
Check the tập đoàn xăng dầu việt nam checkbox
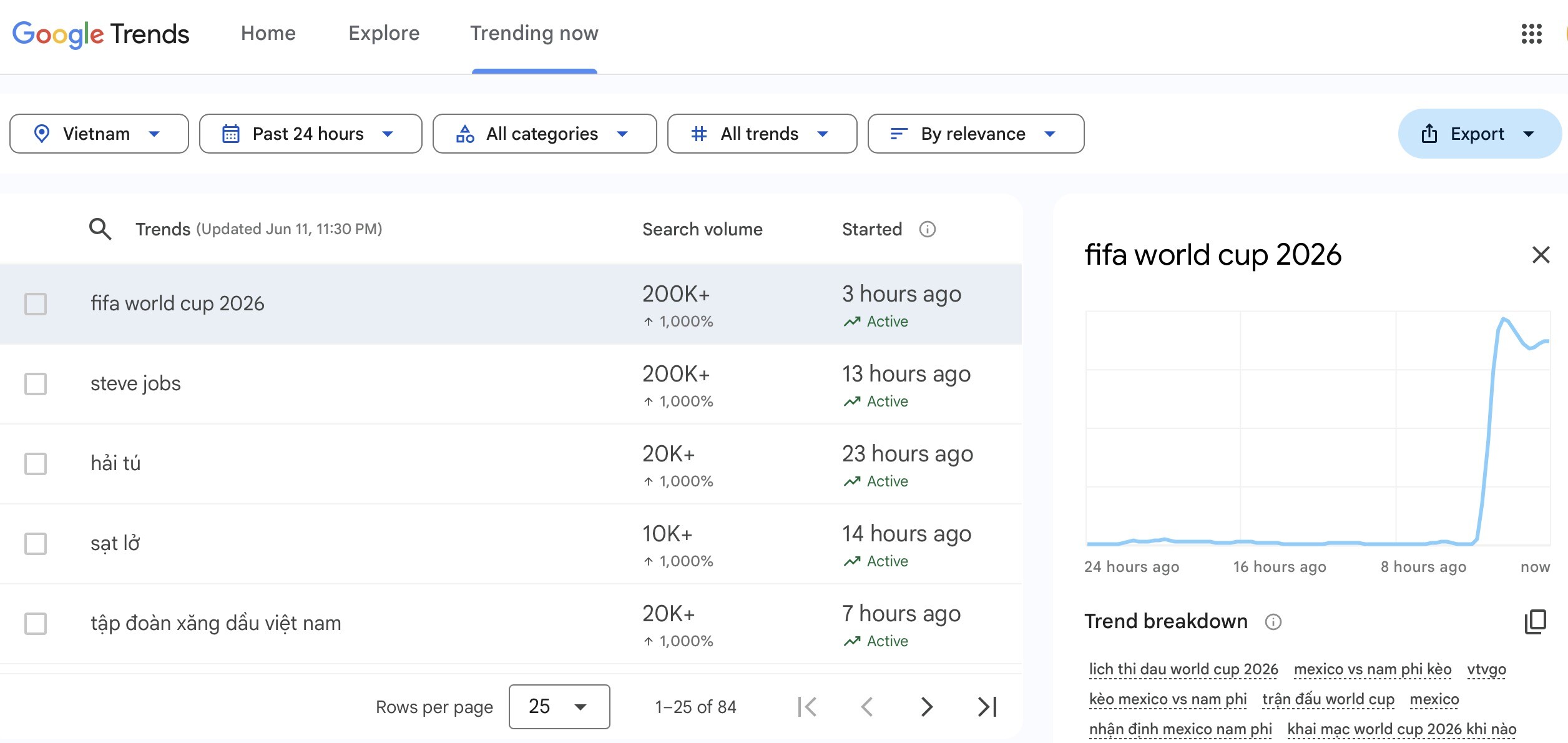36,624
